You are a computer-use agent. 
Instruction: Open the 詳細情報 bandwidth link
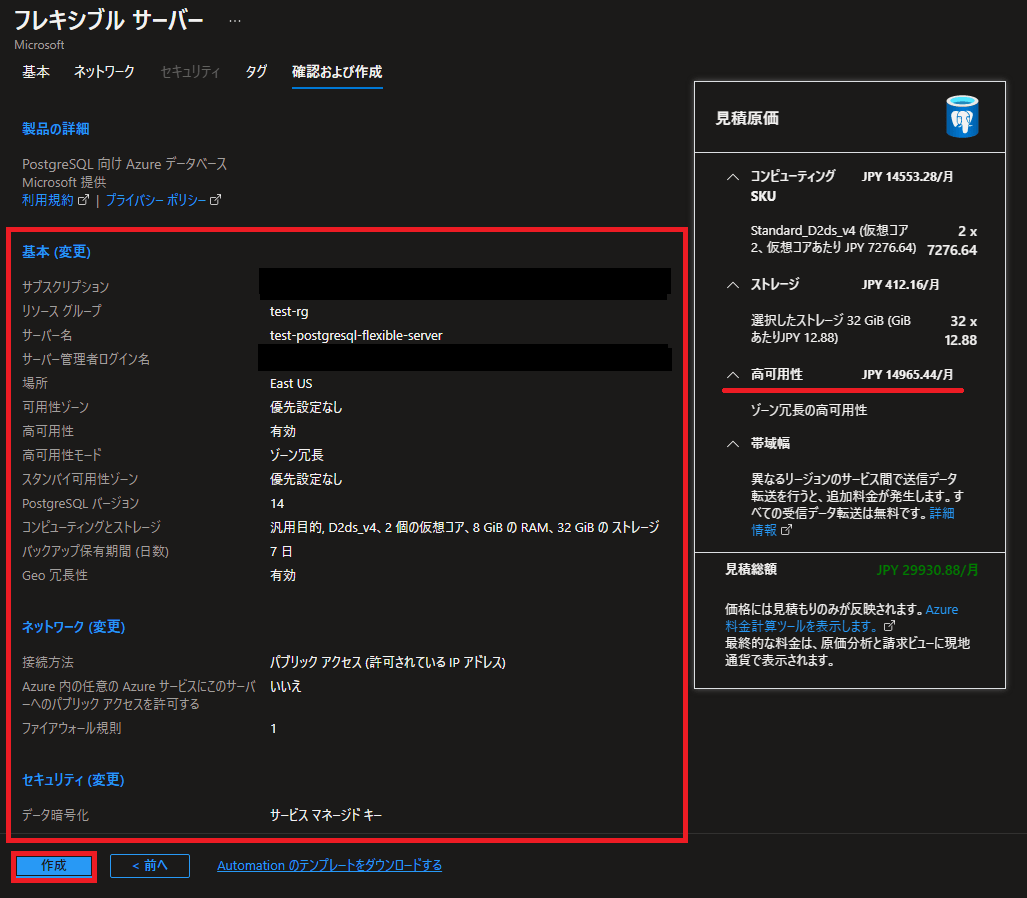coord(942,514)
